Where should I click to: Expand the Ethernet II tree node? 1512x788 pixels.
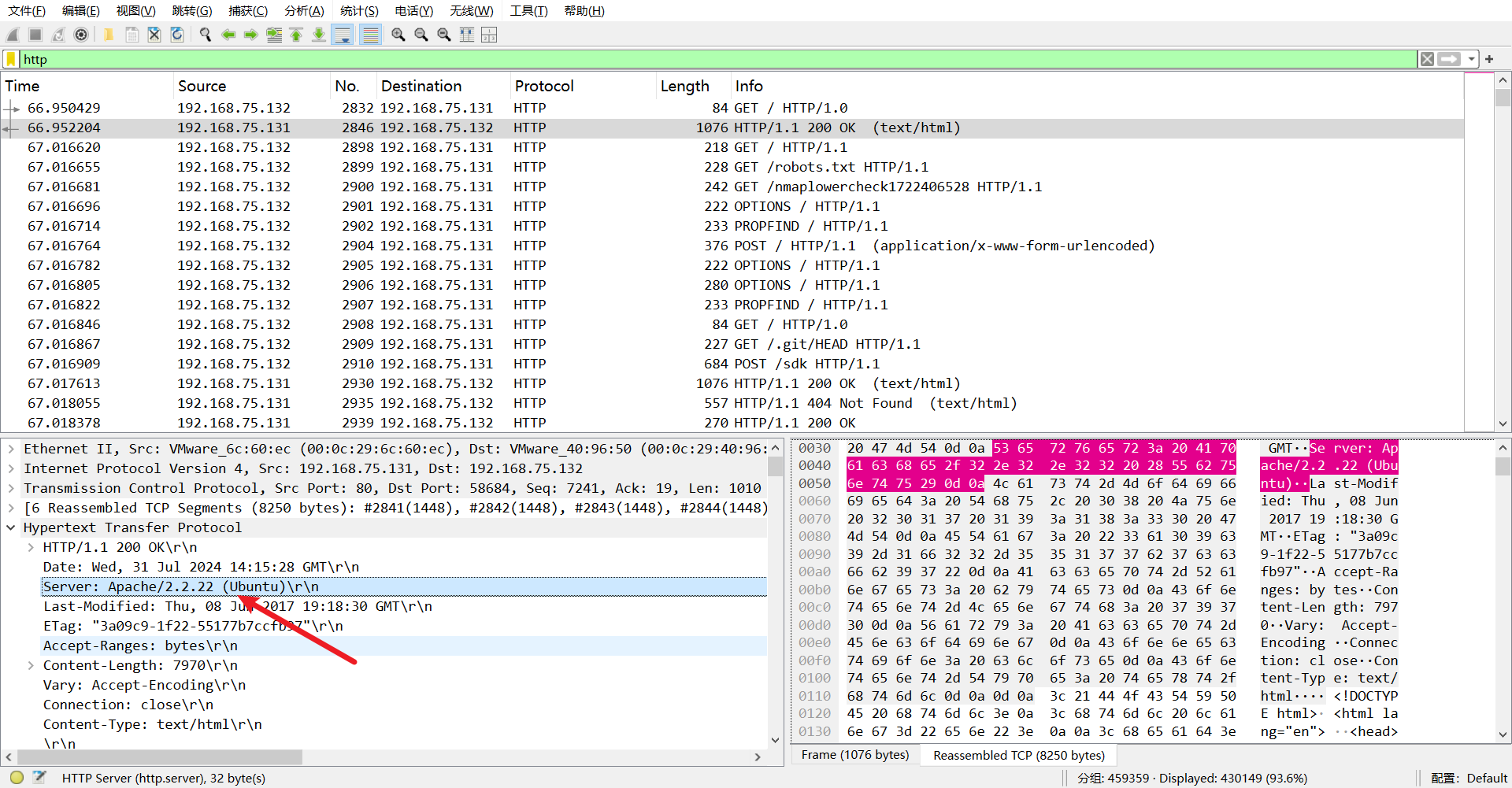(11, 449)
